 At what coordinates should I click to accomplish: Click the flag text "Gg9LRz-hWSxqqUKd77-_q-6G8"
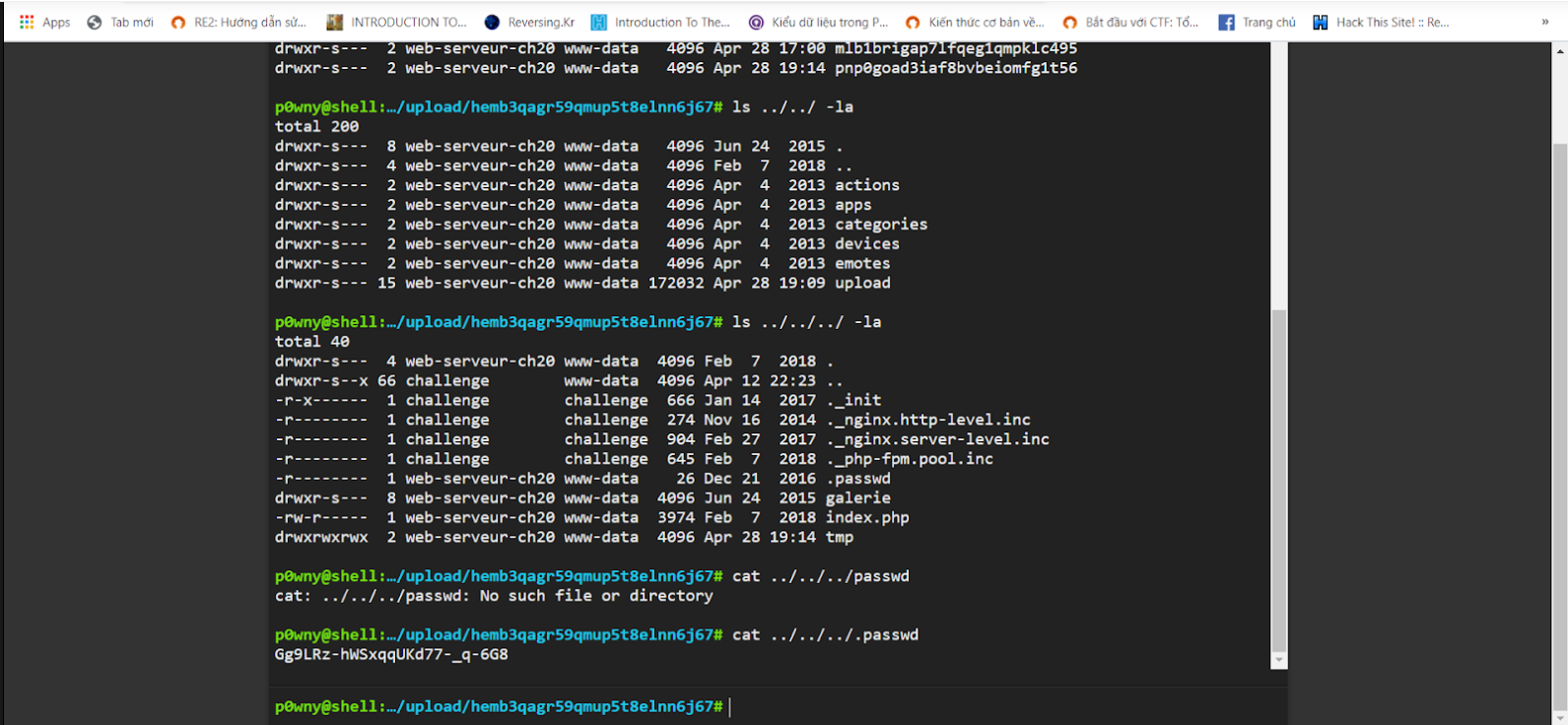[391, 654]
